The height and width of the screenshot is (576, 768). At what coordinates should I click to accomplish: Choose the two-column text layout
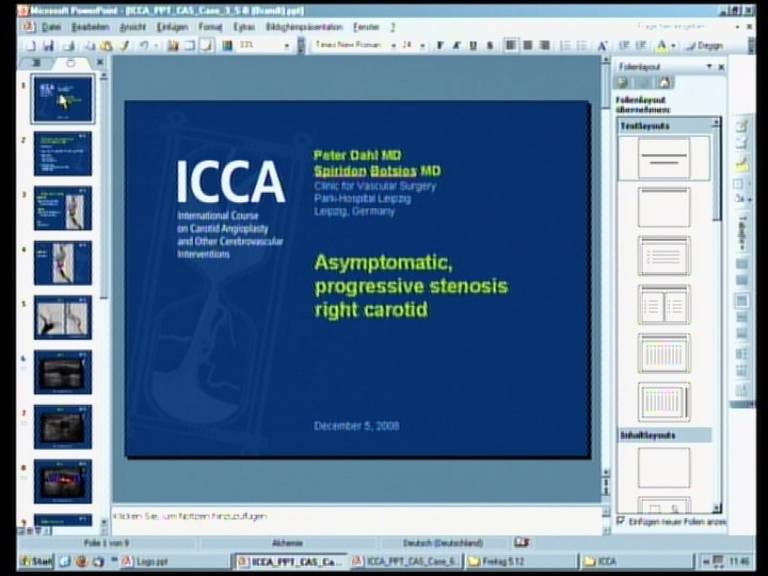click(x=664, y=305)
